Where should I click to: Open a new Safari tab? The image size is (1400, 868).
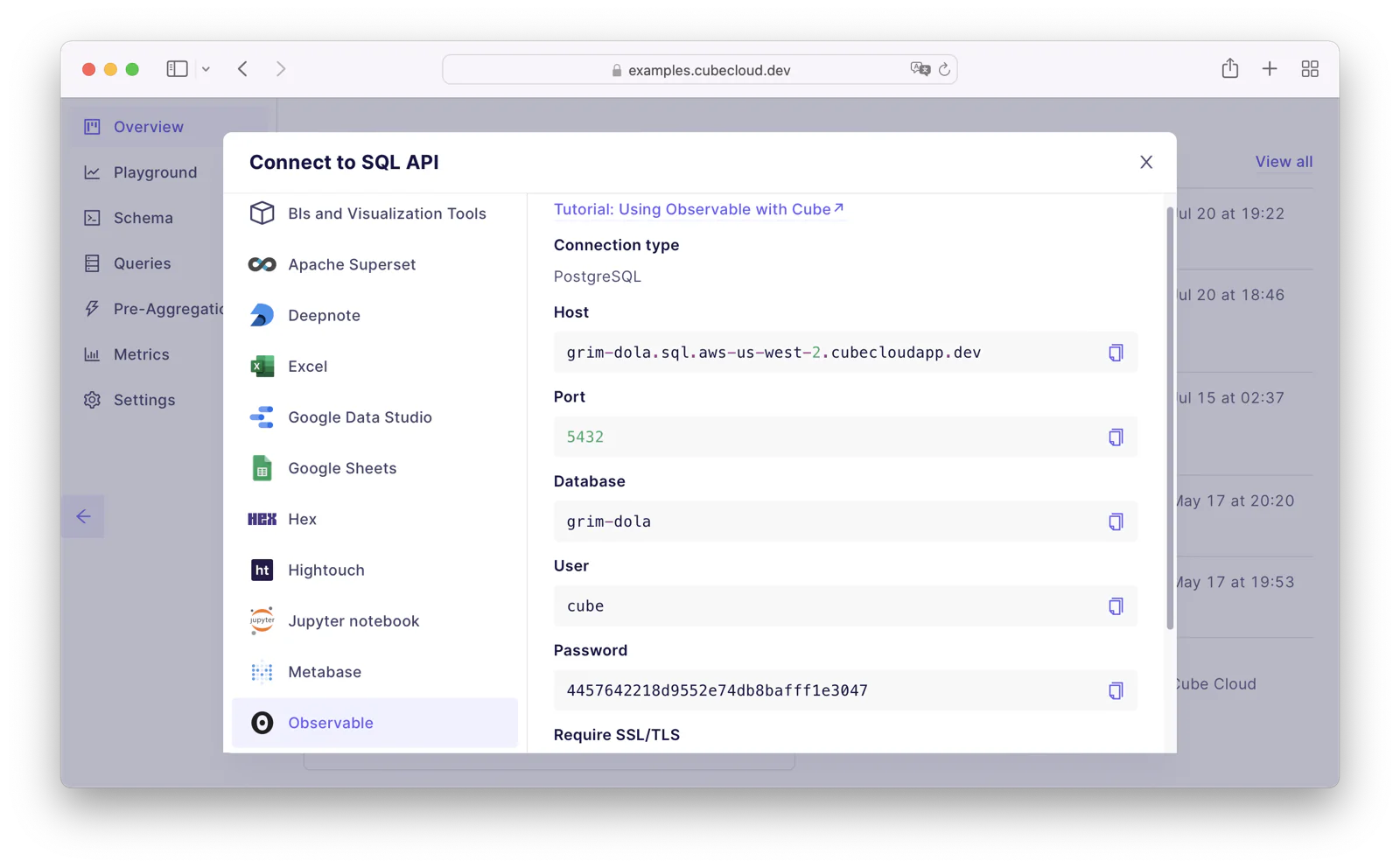click(1270, 68)
